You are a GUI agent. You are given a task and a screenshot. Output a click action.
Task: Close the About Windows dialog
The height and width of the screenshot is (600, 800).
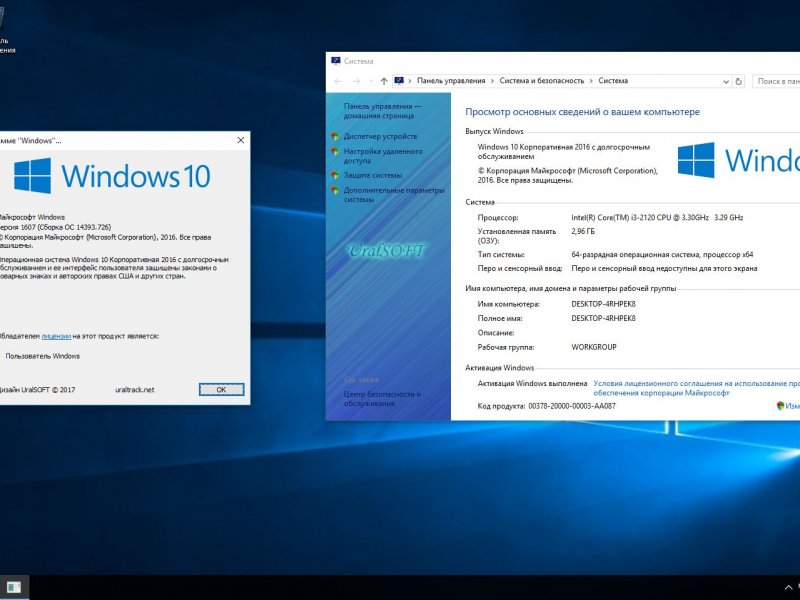(241, 140)
